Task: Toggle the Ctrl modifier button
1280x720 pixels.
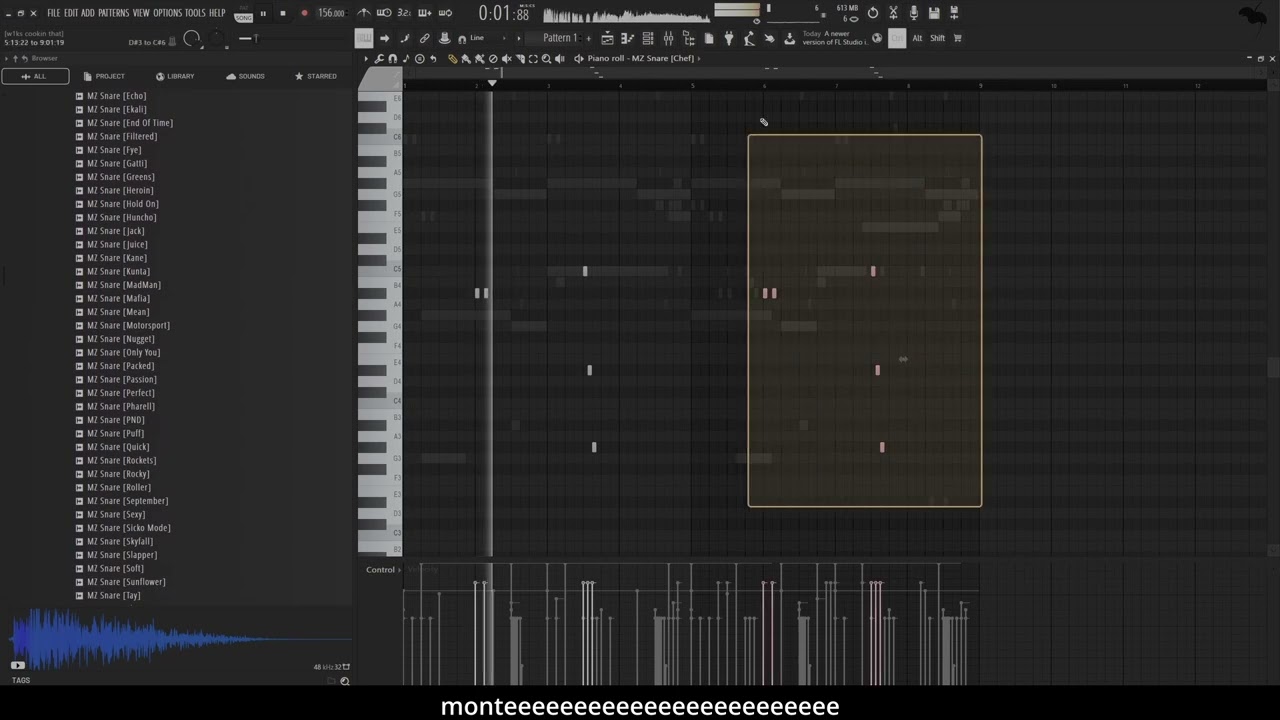Action: (x=897, y=38)
